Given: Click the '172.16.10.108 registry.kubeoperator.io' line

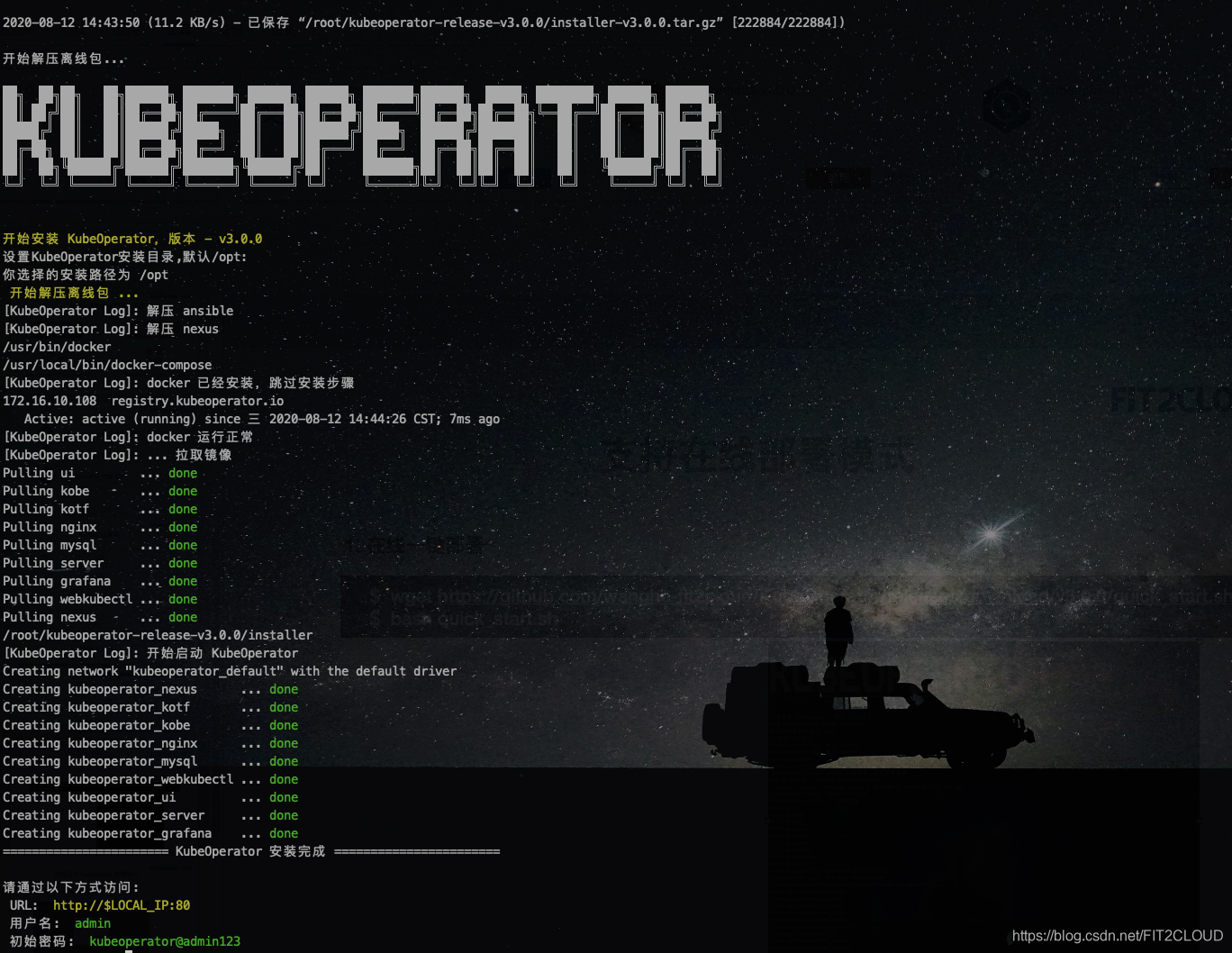Looking at the screenshot, I should 143,401.
